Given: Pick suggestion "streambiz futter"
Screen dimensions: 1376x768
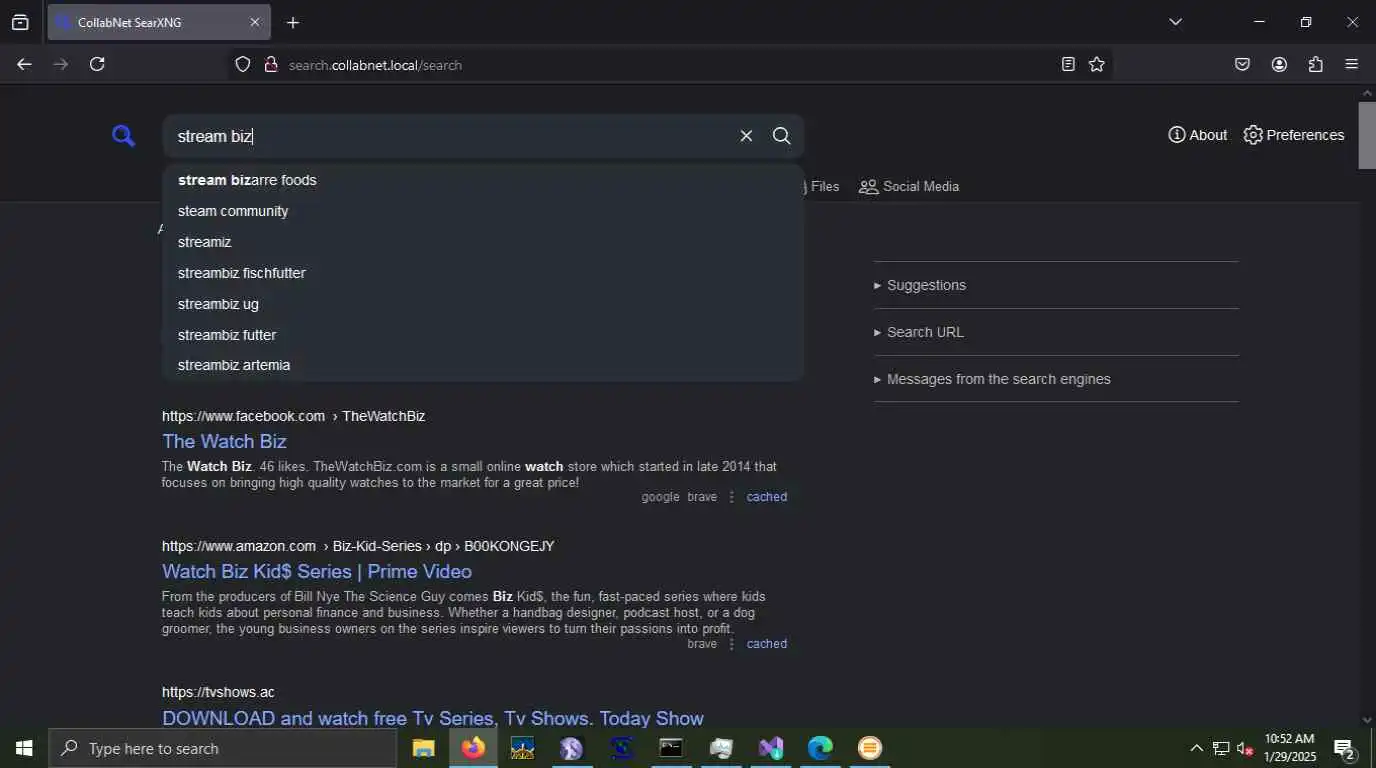Looking at the screenshot, I should (x=483, y=335).
